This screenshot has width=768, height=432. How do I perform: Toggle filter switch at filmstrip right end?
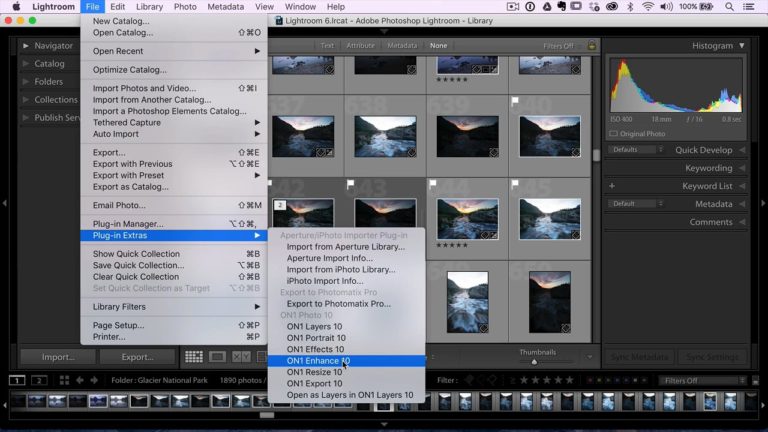tap(755, 381)
